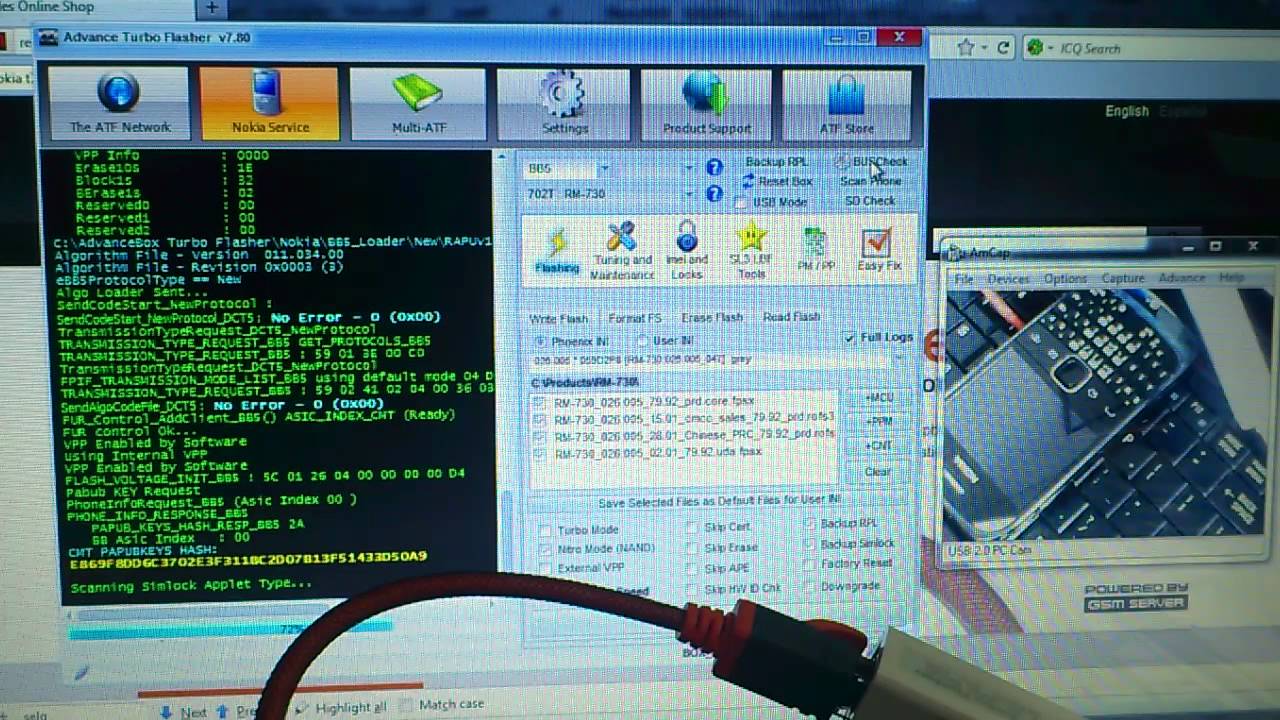Open the Capture menu in AmCap

click(x=1122, y=278)
